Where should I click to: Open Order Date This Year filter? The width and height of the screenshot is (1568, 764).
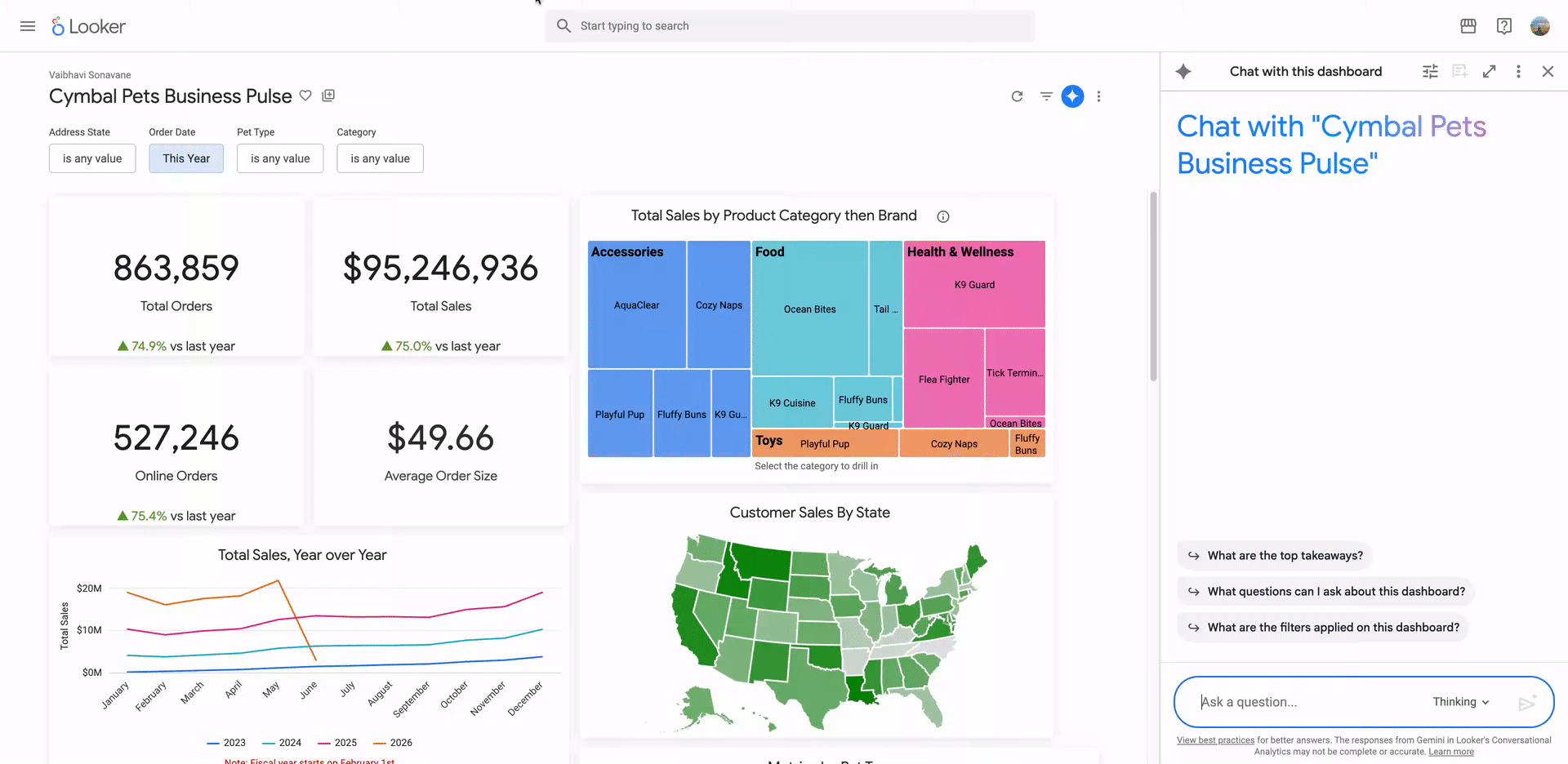[186, 158]
